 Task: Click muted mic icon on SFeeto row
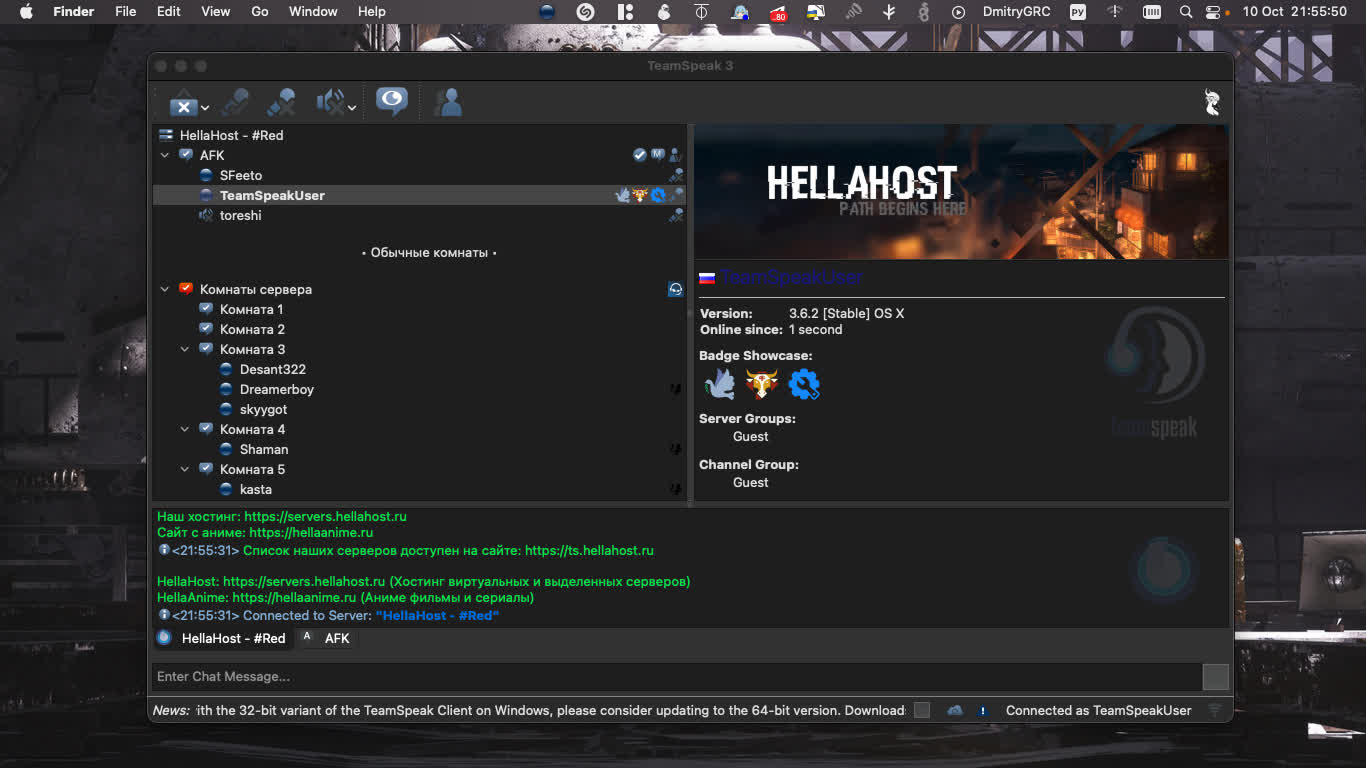pyautogui.click(x=676, y=175)
